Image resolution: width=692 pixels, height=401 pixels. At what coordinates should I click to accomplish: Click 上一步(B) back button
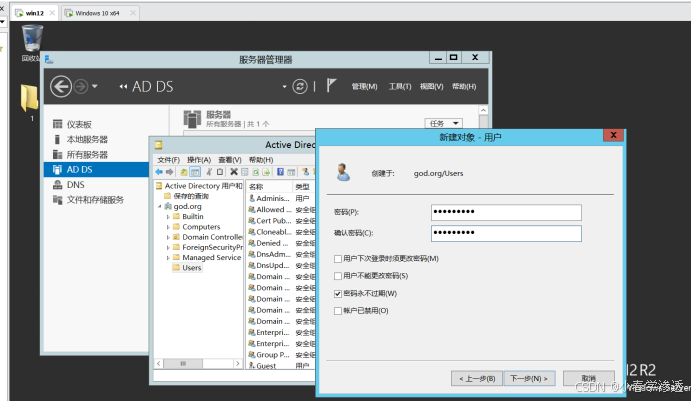pyautogui.click(x=477, y=379)
